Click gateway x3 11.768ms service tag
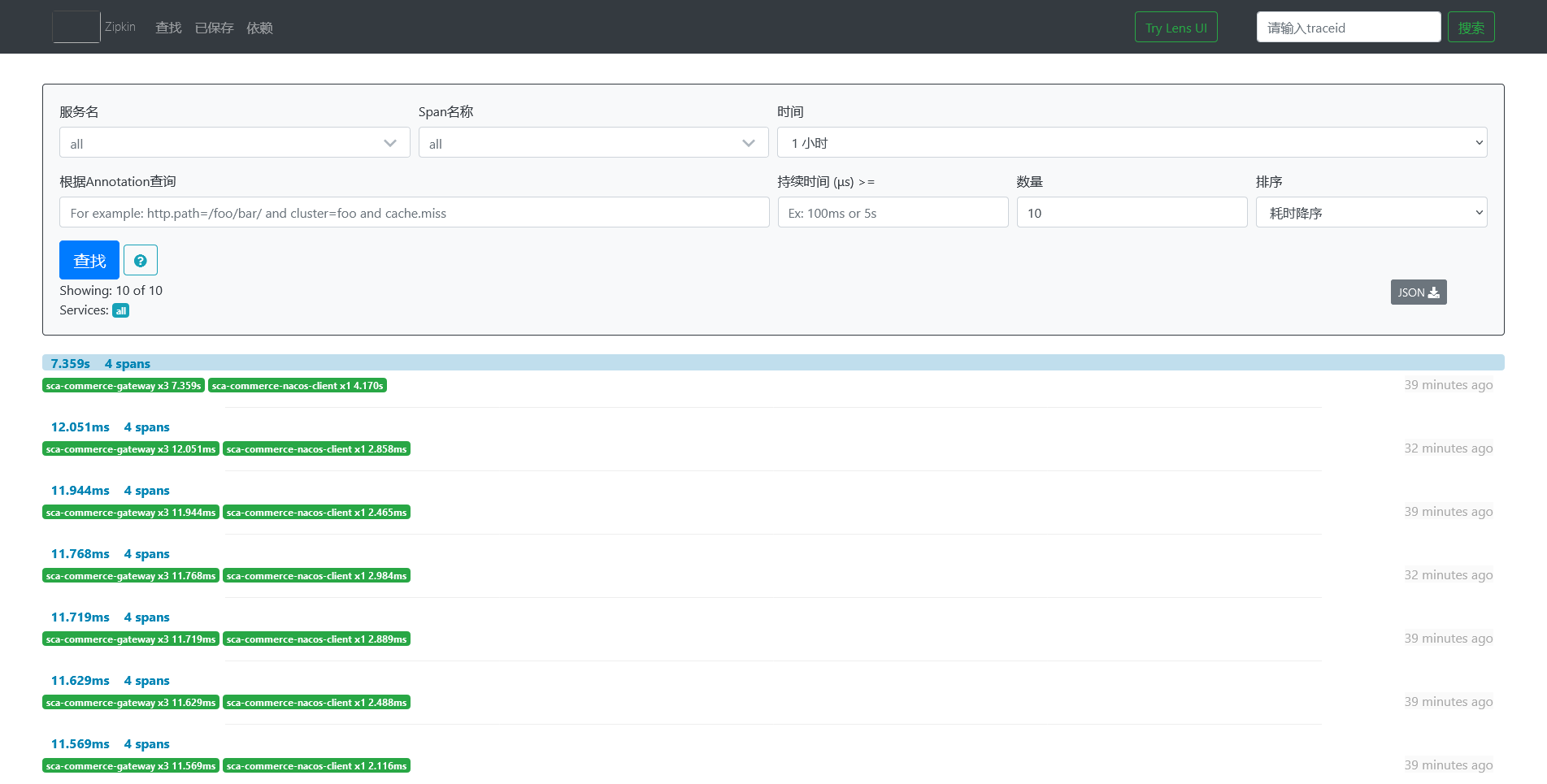Screen dimensions: 1547x784 [x=131, y=575]
